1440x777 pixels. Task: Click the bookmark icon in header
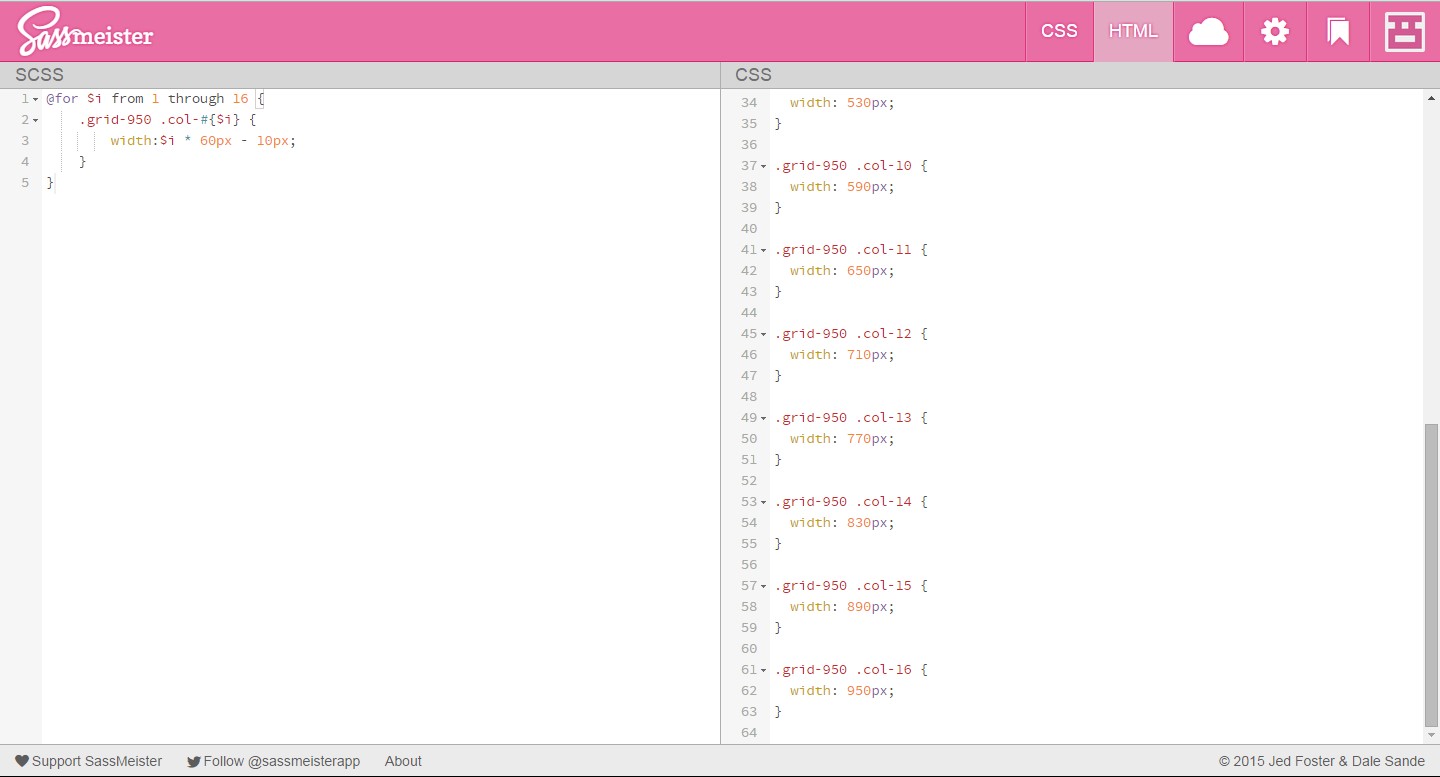pos(1338,32)
